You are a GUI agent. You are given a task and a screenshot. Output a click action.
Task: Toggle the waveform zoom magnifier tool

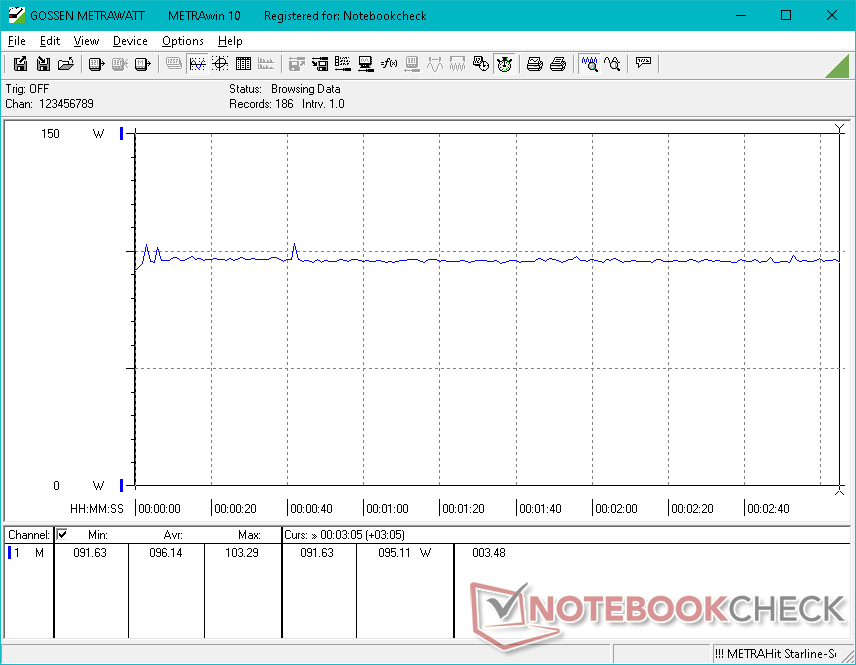click(590, 64)
